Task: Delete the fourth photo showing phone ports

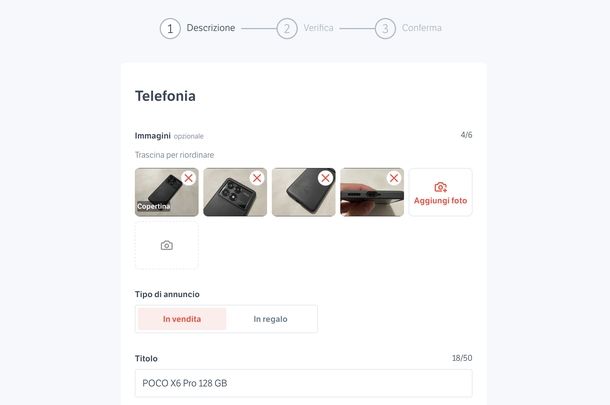Action: pos(394,178)
